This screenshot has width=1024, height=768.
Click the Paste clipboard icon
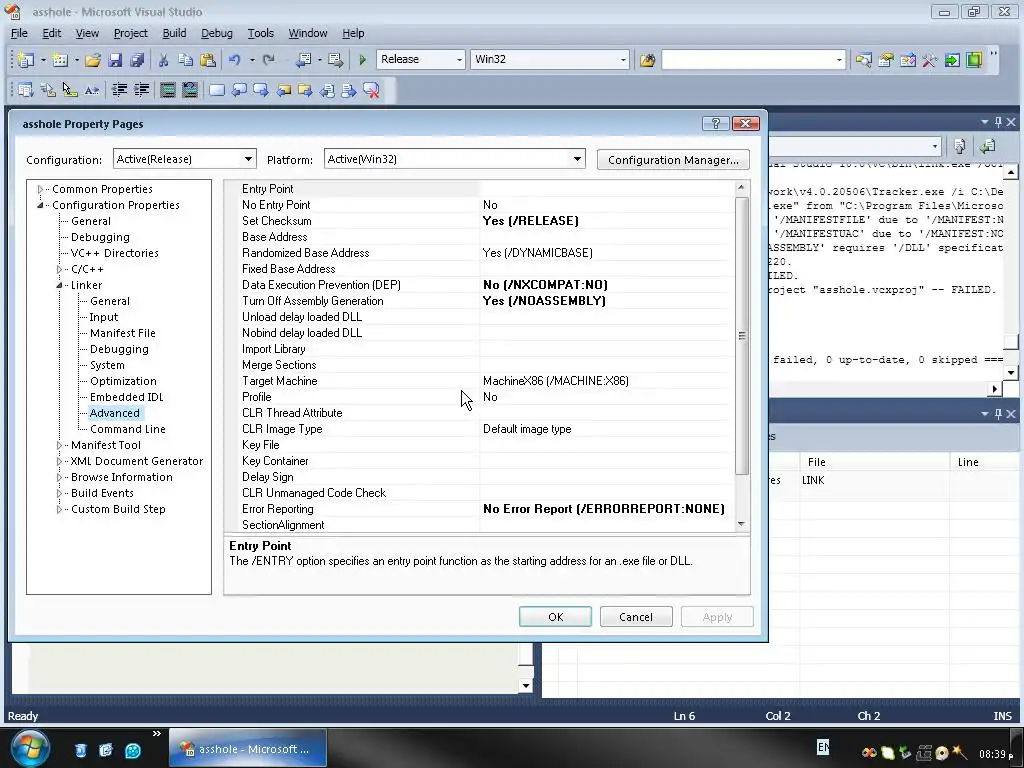point(208,60)
